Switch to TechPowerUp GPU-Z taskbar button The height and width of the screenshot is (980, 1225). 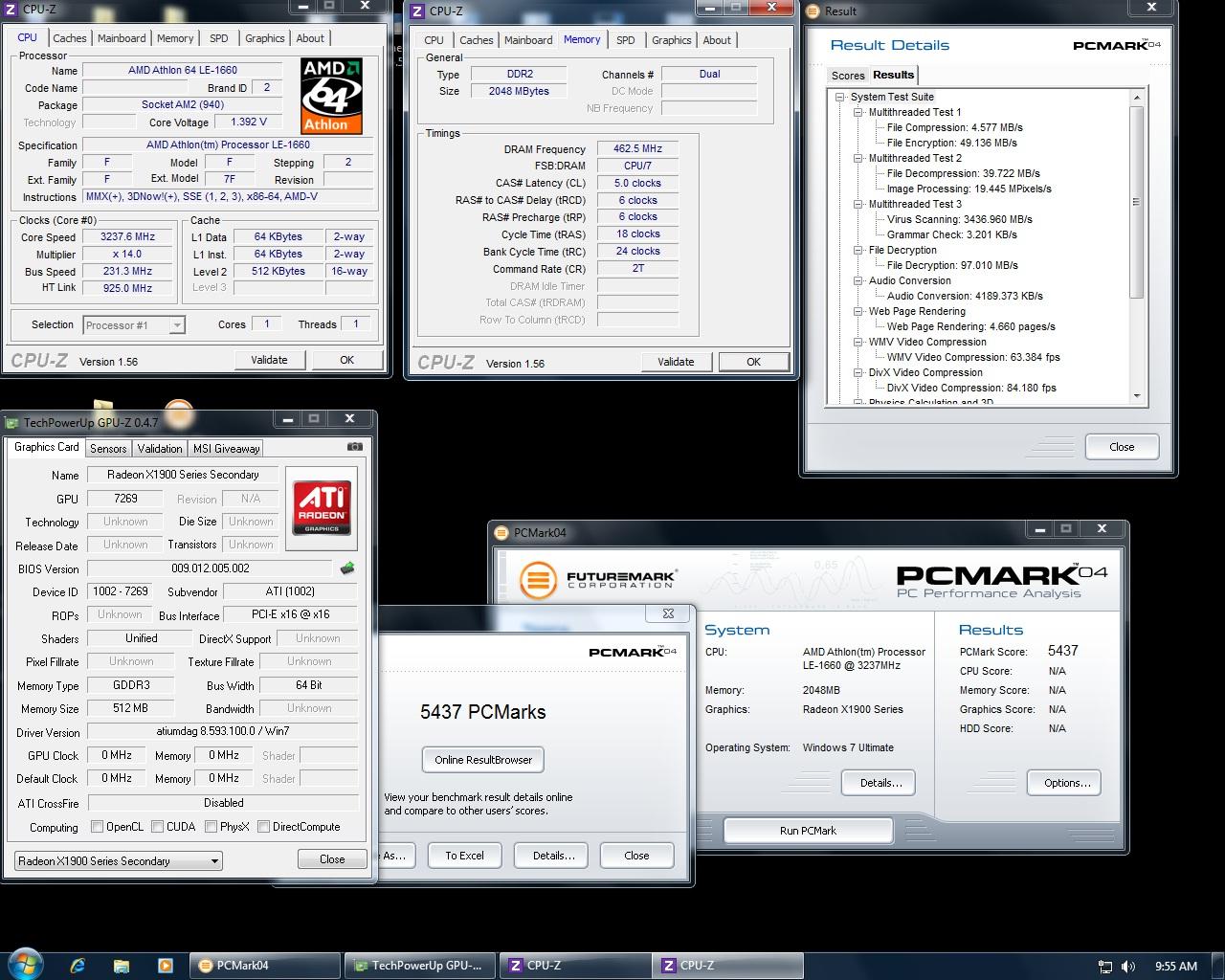click(x=420, y=966)
